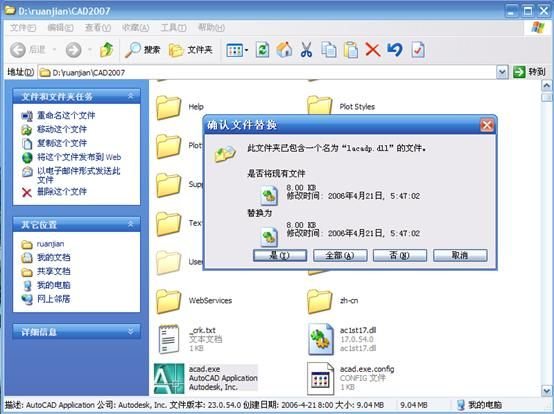Open ruanjian under other places
554x414 pixels.
tap(51, 244)
